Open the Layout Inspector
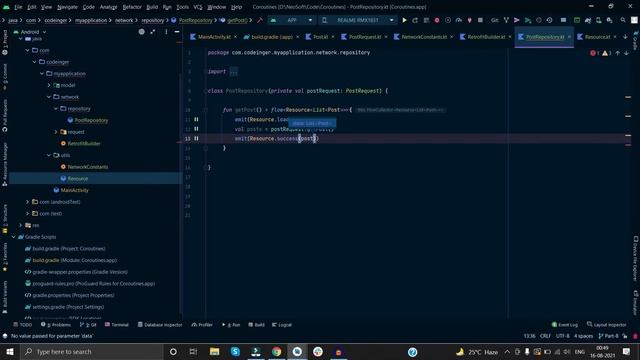The image size is (640, 360). tap(607, 325)
